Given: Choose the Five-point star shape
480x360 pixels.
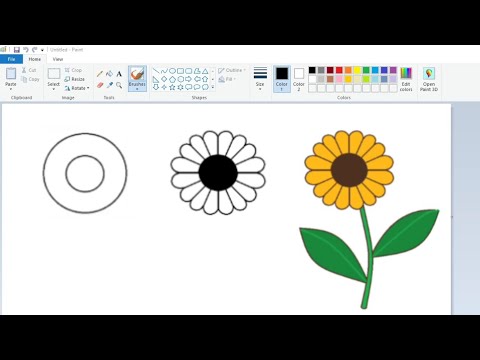Looking at the screenshot, I should pyautogui.click(x=172, y=87).
